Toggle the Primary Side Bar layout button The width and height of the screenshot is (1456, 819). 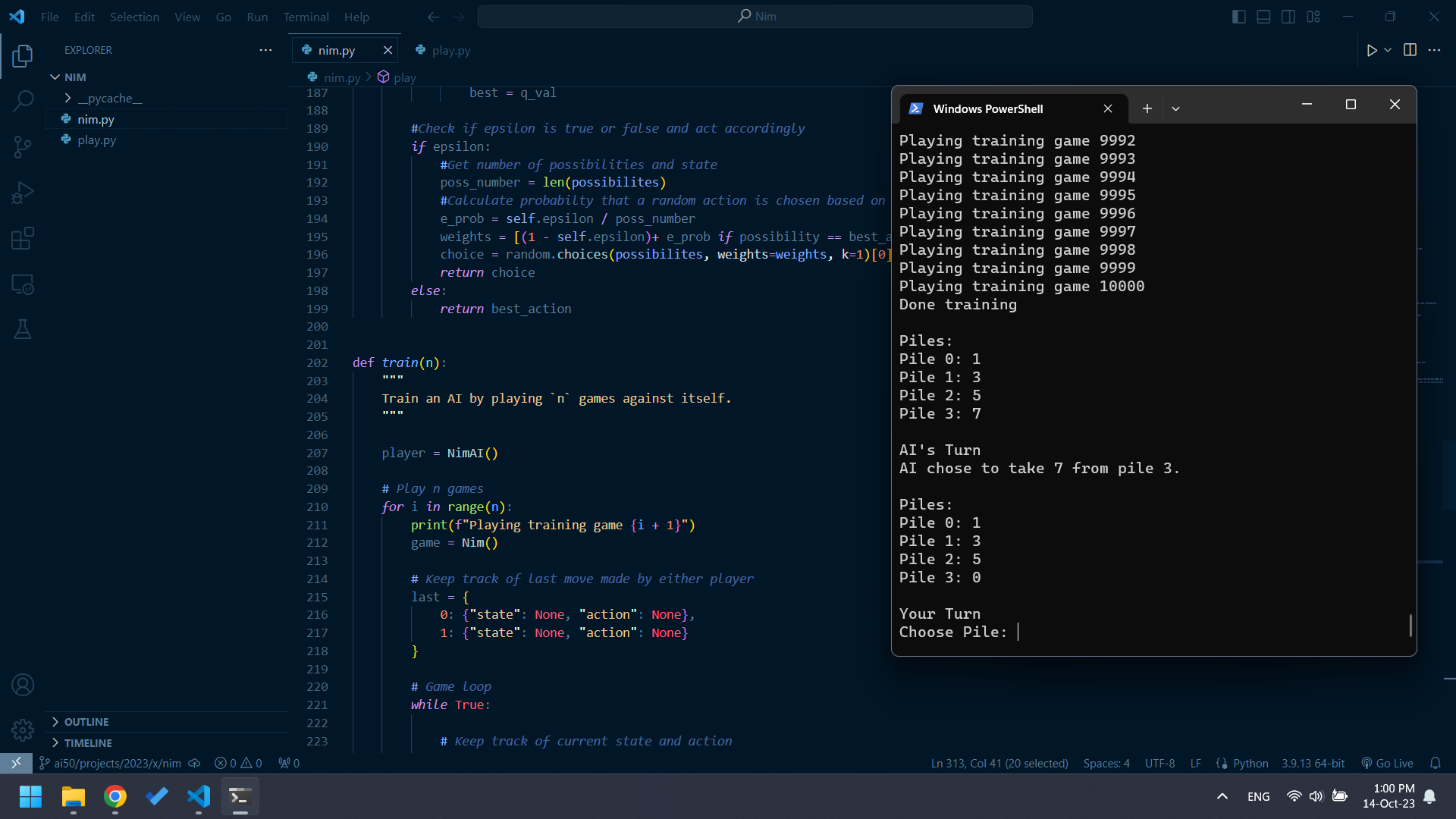tap(1239, 17)
